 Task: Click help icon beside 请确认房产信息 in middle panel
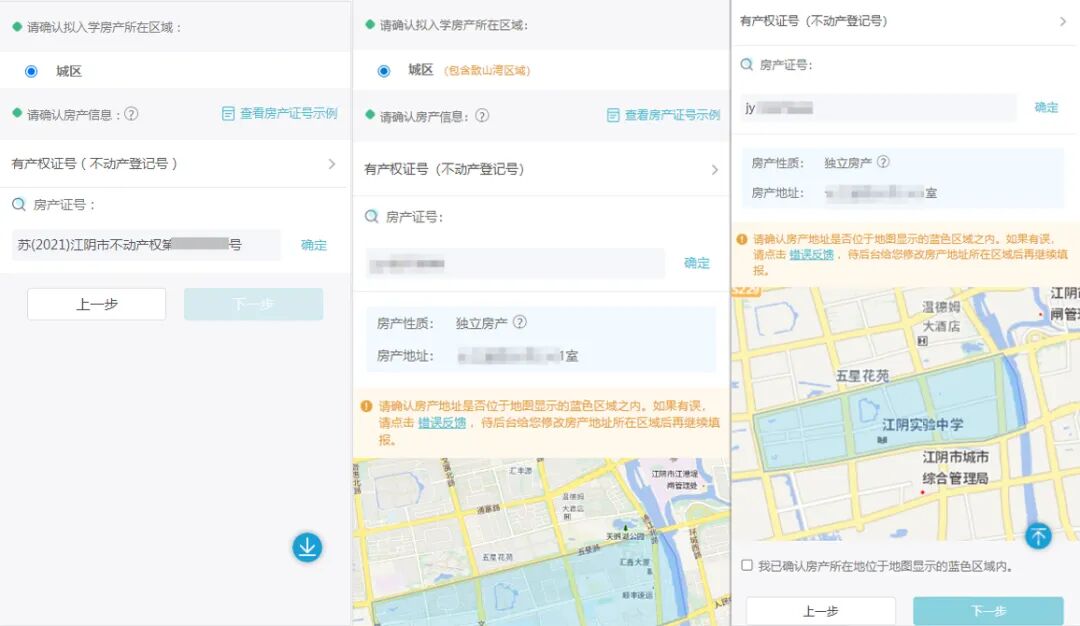[482, 116]
